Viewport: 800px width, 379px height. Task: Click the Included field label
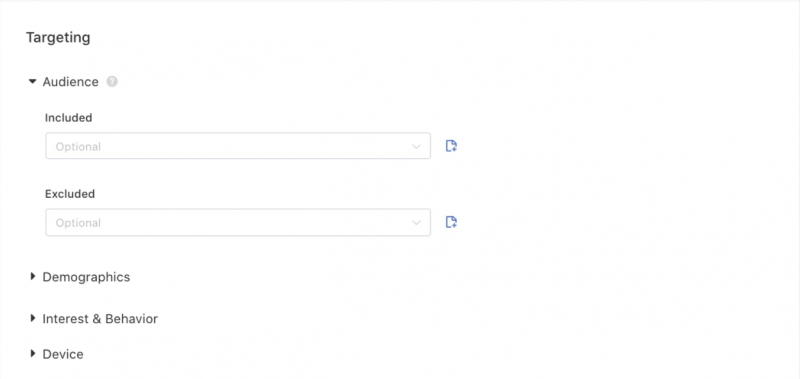(69, 118)
